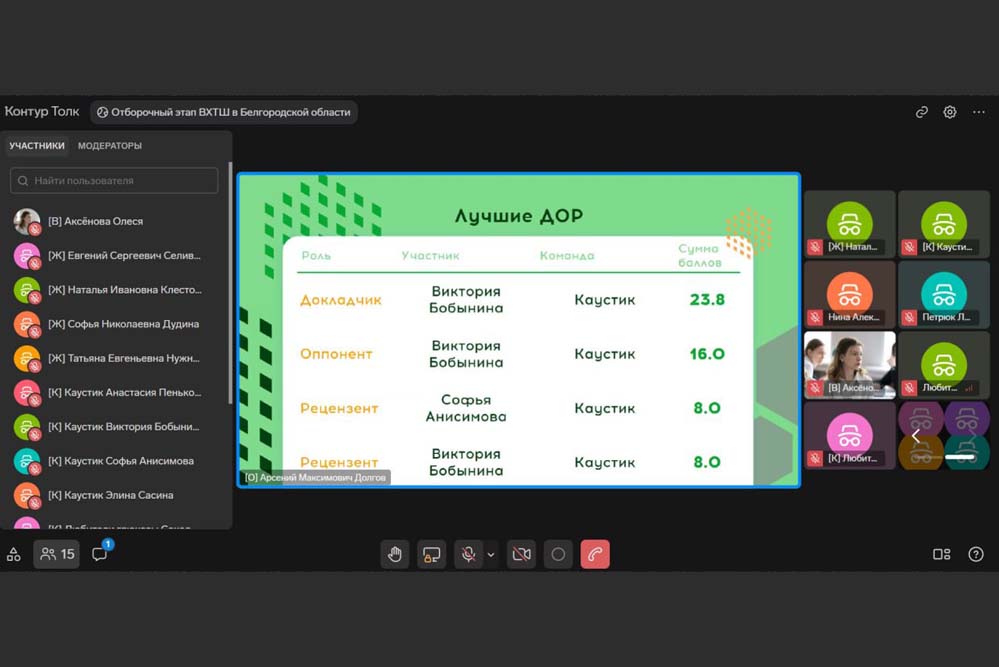Expand microphone options arrow
Screen dimensions: 999x667
tap(491, 554)
